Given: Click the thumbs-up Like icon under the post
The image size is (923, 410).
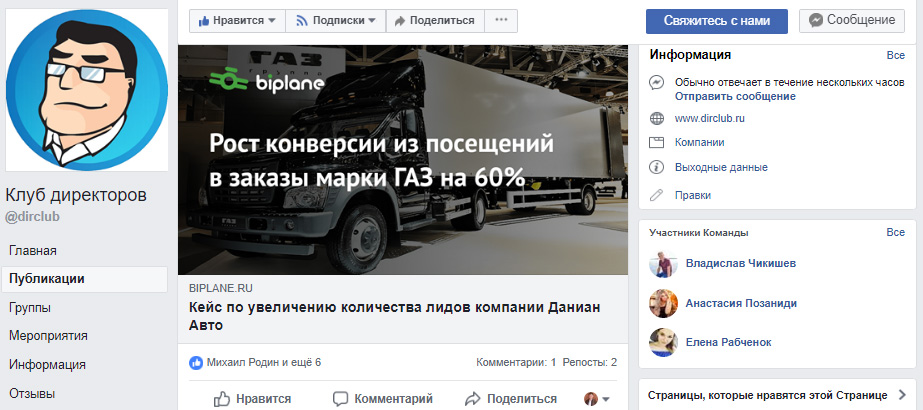Looking at the screenshot, I should [x=221, y=399].
